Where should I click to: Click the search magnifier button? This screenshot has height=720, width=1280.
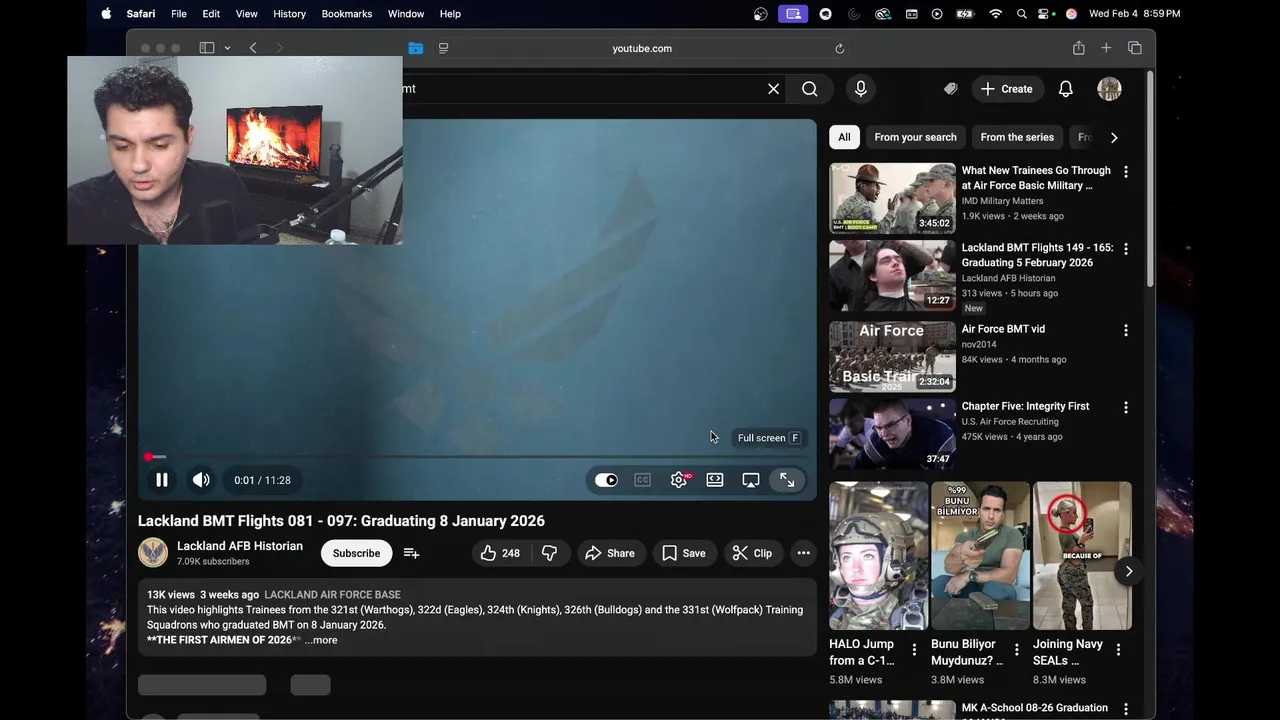click(809, 89)
